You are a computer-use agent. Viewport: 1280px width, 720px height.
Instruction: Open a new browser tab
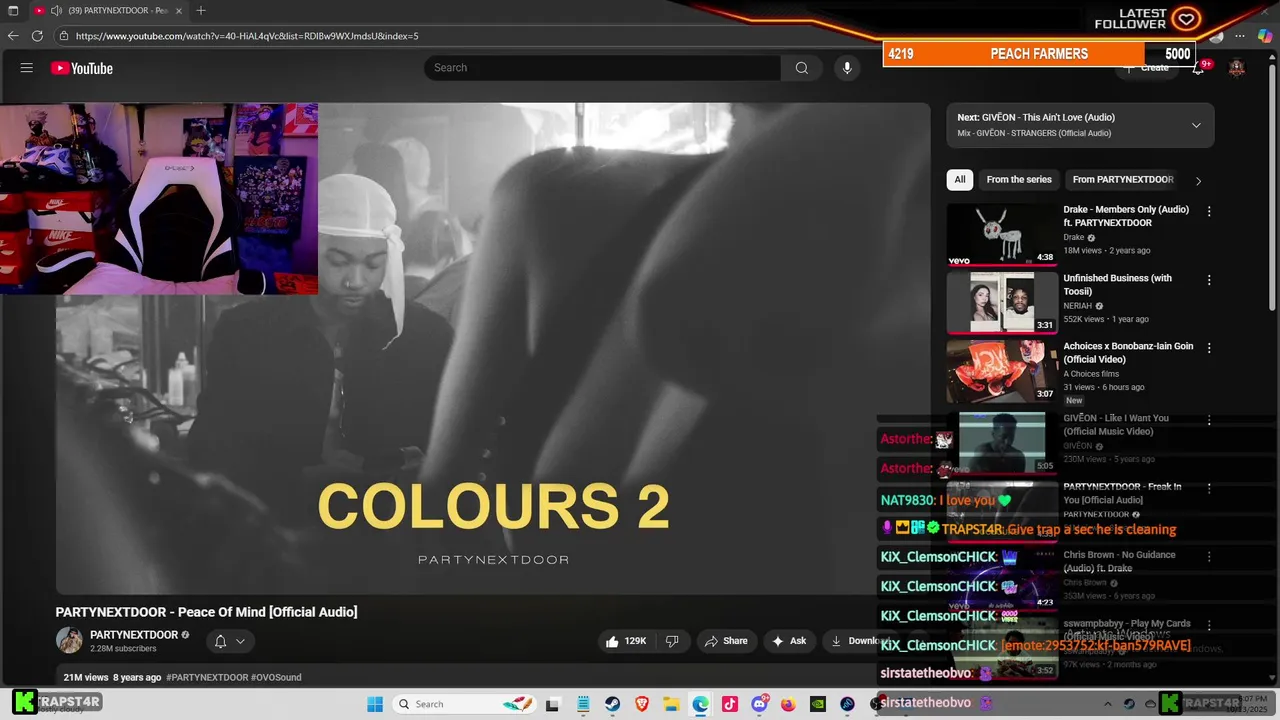[201, 10]
